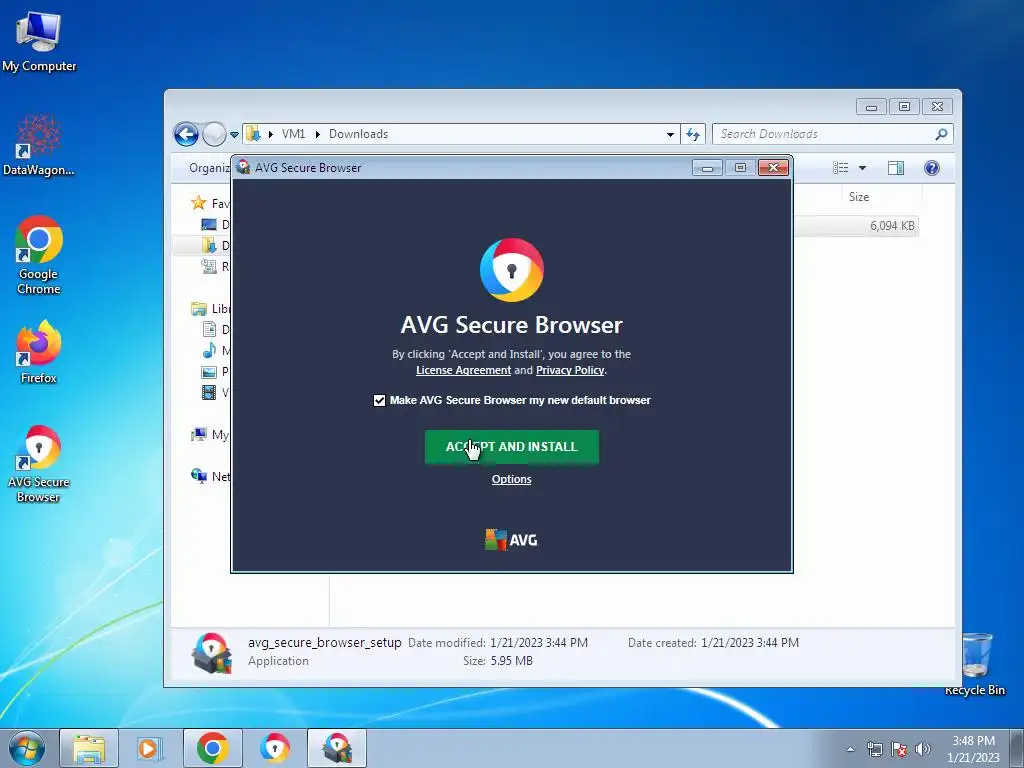Screen dimensions: 1024x768
Task: Open Chrome from the taskbar
Action: tap(212, 748)
